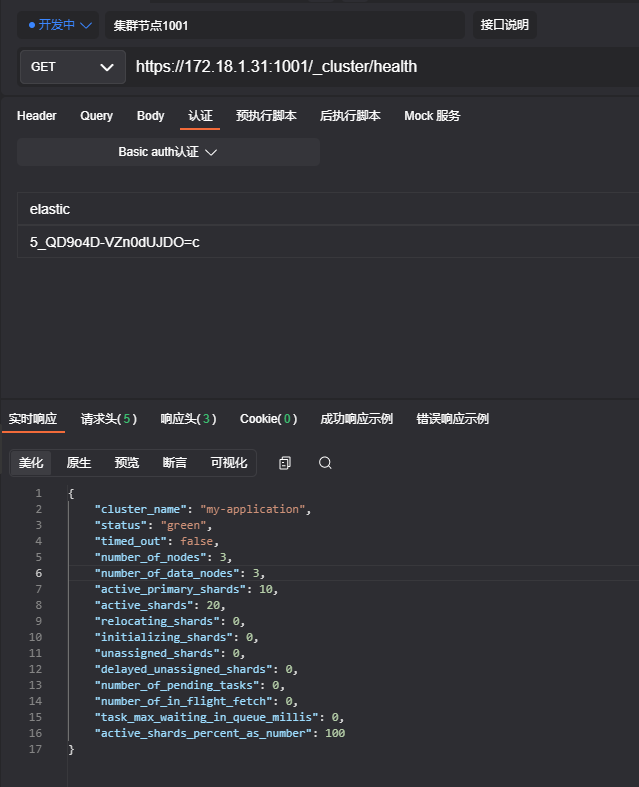Click the "active_primary_shards" key

pyautogui.click(x=170, y=589)
